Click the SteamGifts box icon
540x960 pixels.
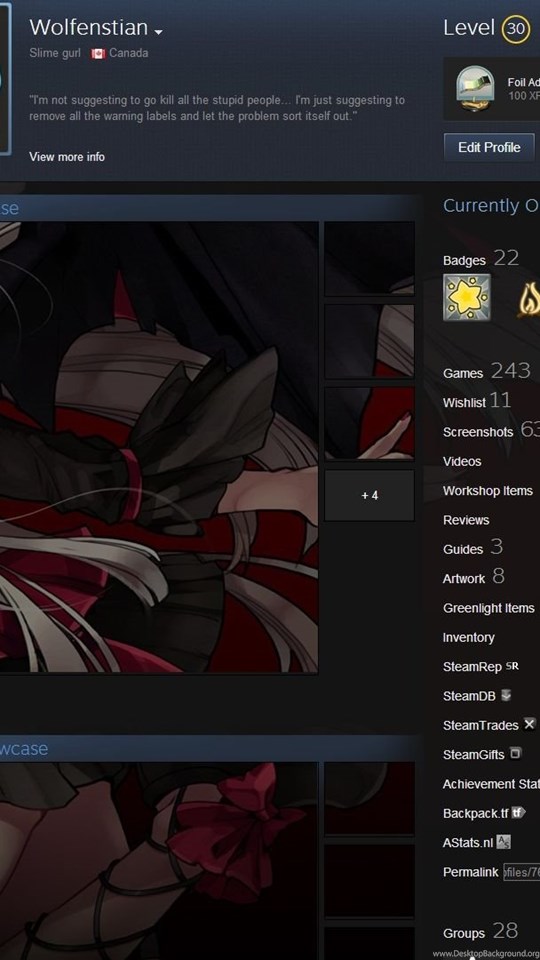[515, 754]
